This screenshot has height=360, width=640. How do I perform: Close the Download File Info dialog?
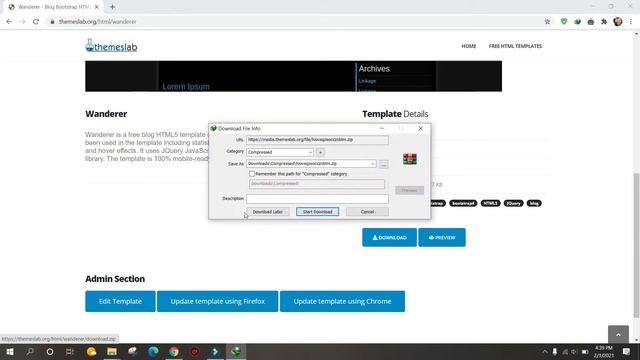point(420,128)
